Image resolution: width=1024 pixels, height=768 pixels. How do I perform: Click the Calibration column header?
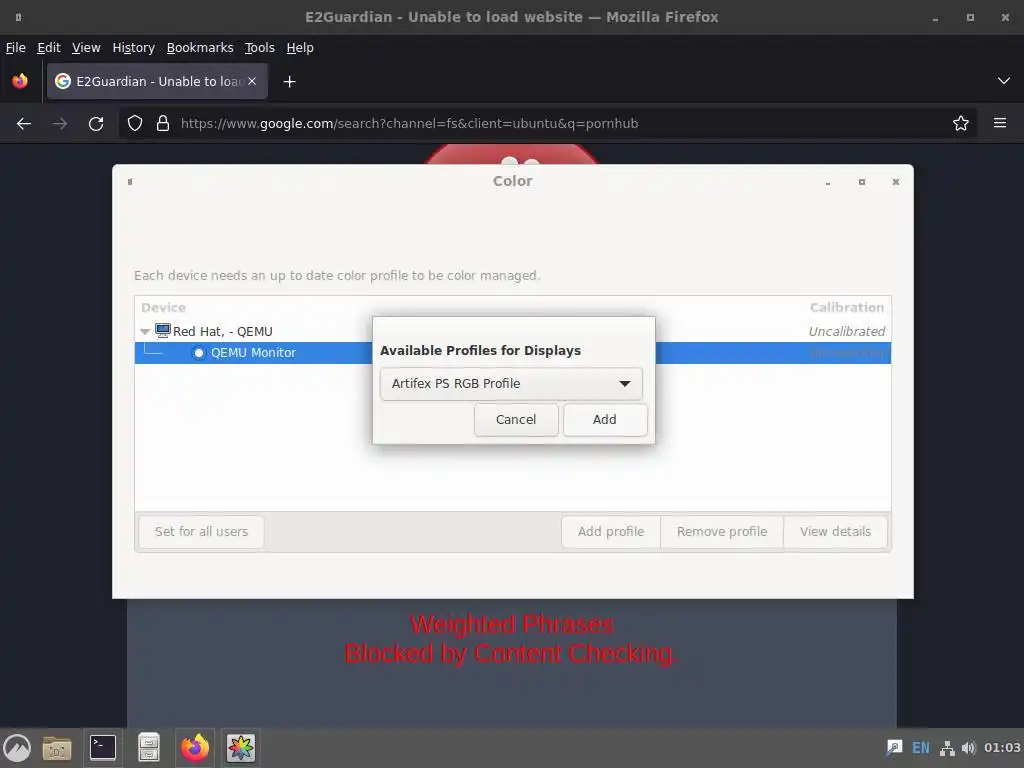click(846, 308)
